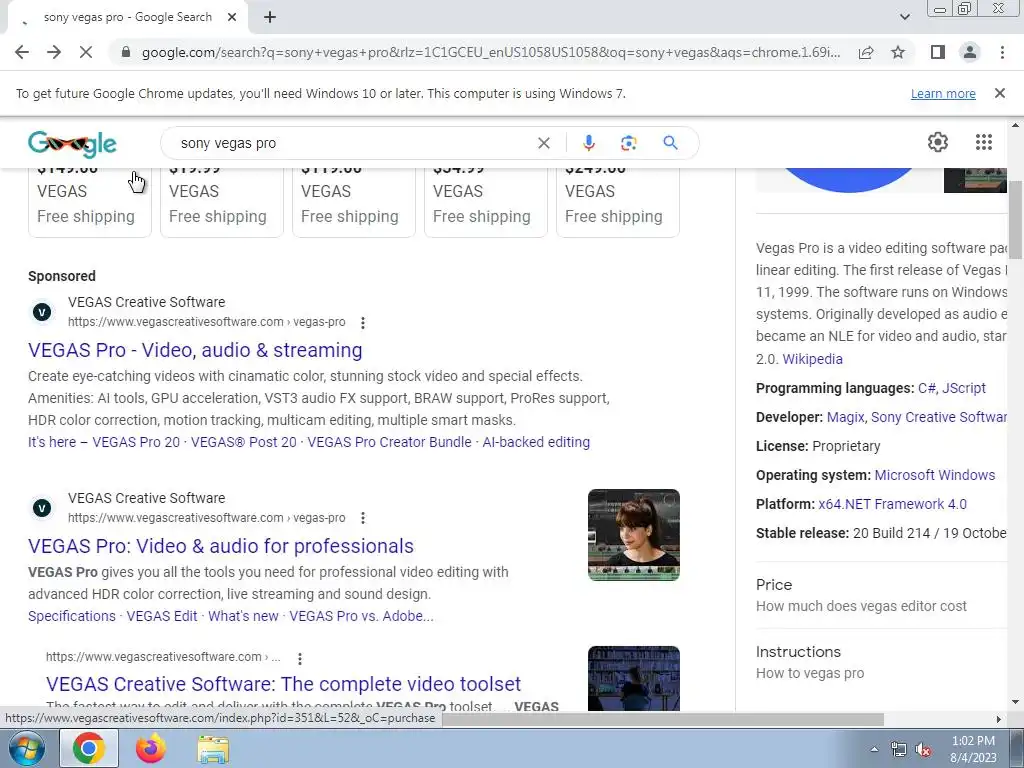Open Learn more about Chrome updates
1024x768 pixels.
tap(943, 94)
